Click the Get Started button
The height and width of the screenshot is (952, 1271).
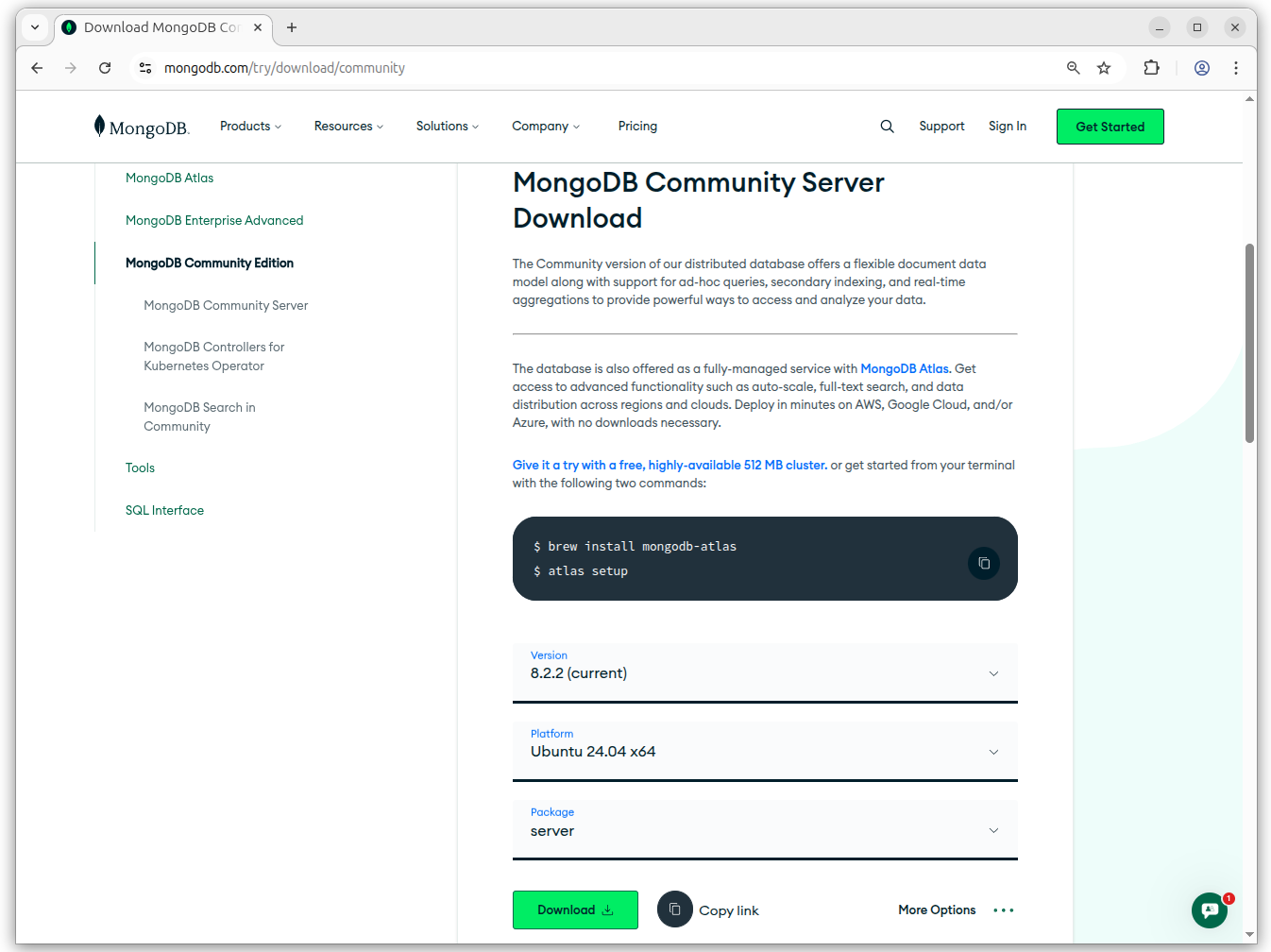(x=1110, y=127)
